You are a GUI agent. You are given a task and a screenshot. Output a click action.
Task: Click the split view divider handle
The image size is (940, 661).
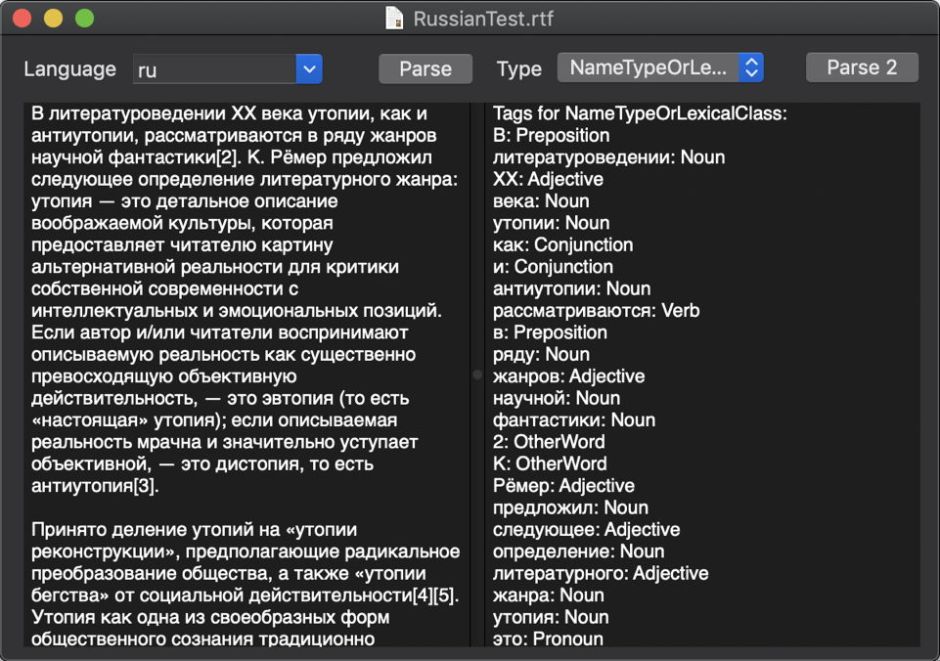477,375
